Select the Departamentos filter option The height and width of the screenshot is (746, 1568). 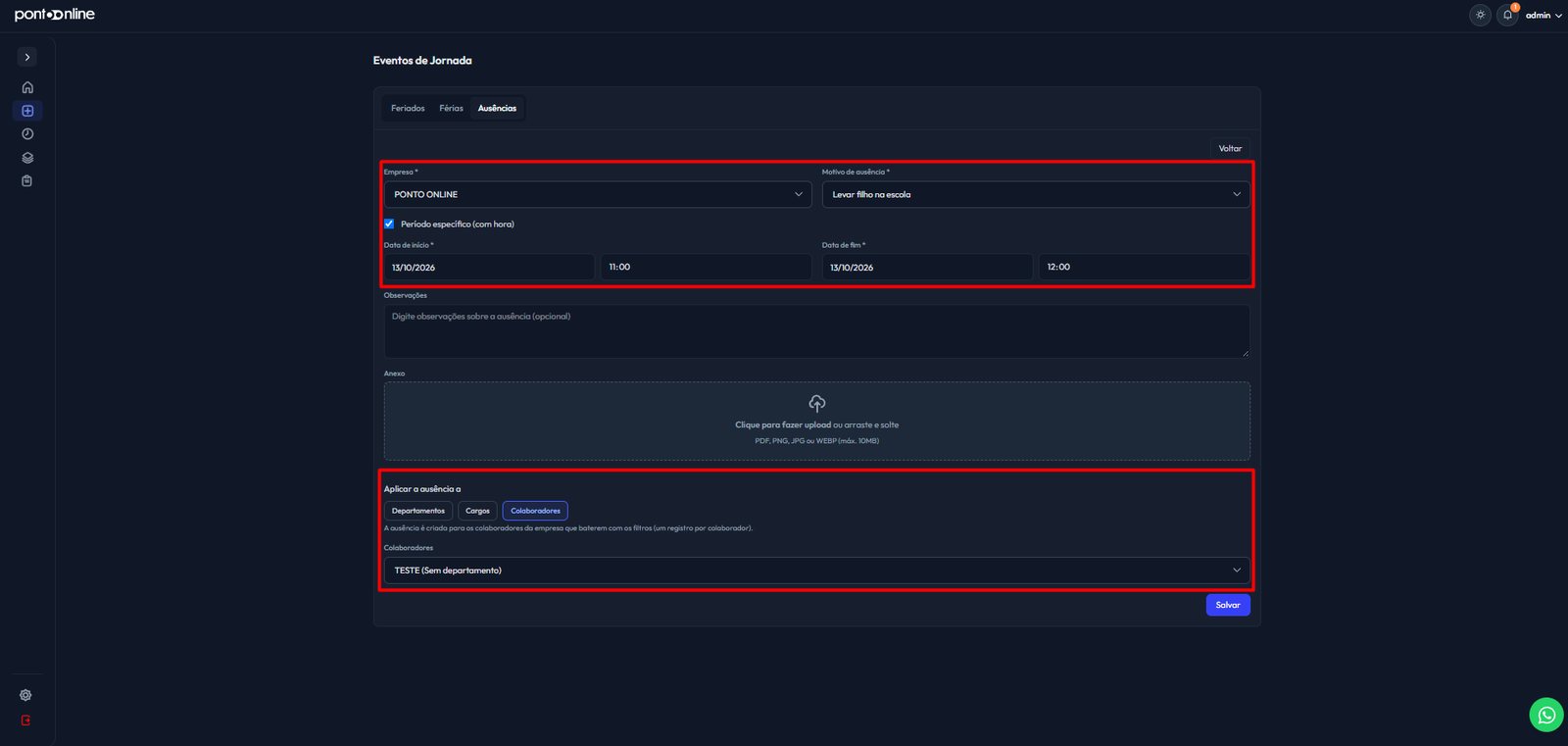tap(418, 511)
